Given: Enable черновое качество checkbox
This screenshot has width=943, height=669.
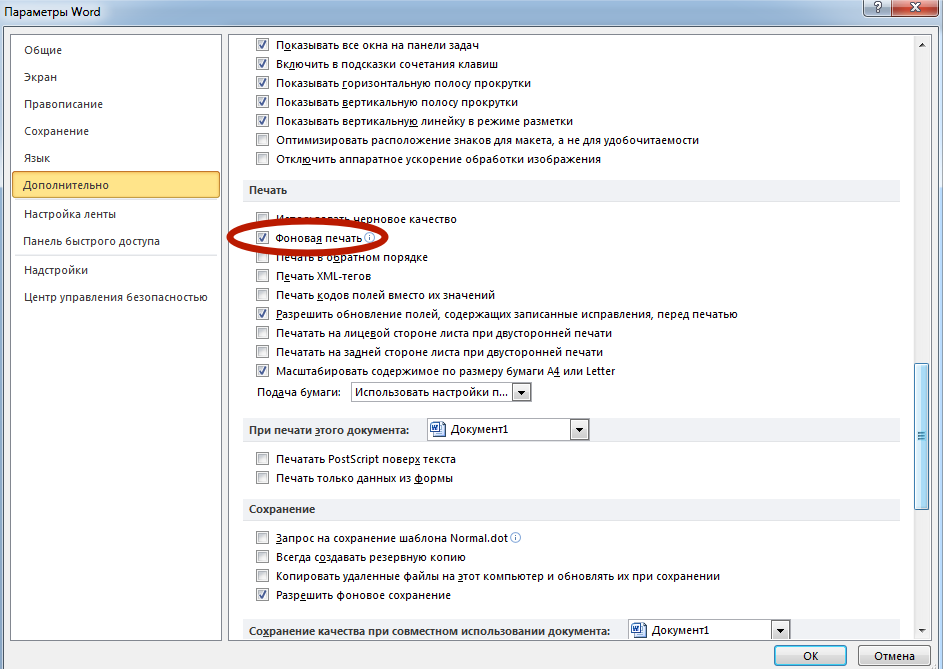Looking at the screenshot, I should [262, 218].
